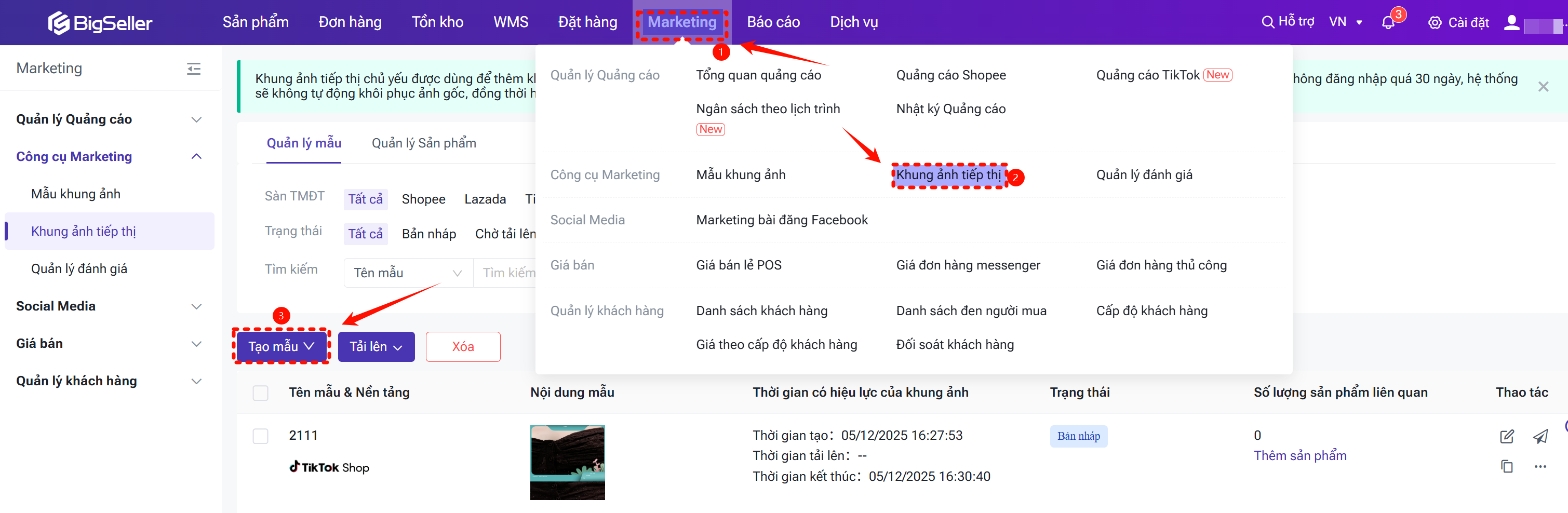Click the template 2111 preview thumbnail

point(567,463)
